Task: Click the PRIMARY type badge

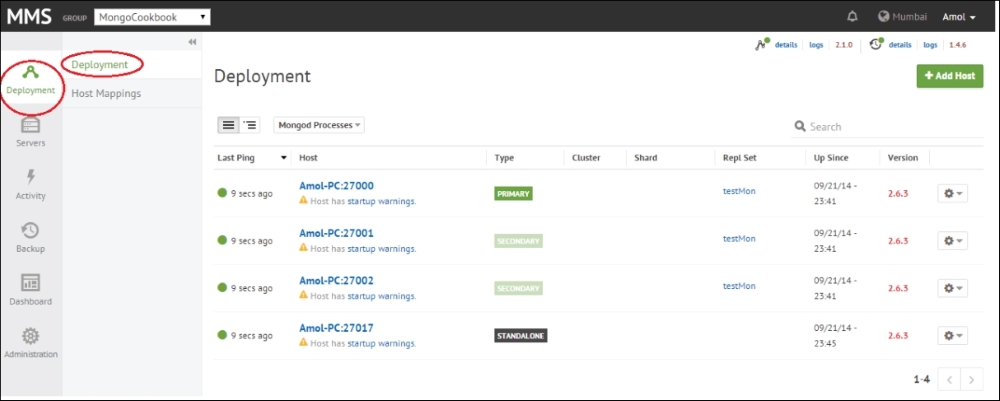Action: pos(513,194)
